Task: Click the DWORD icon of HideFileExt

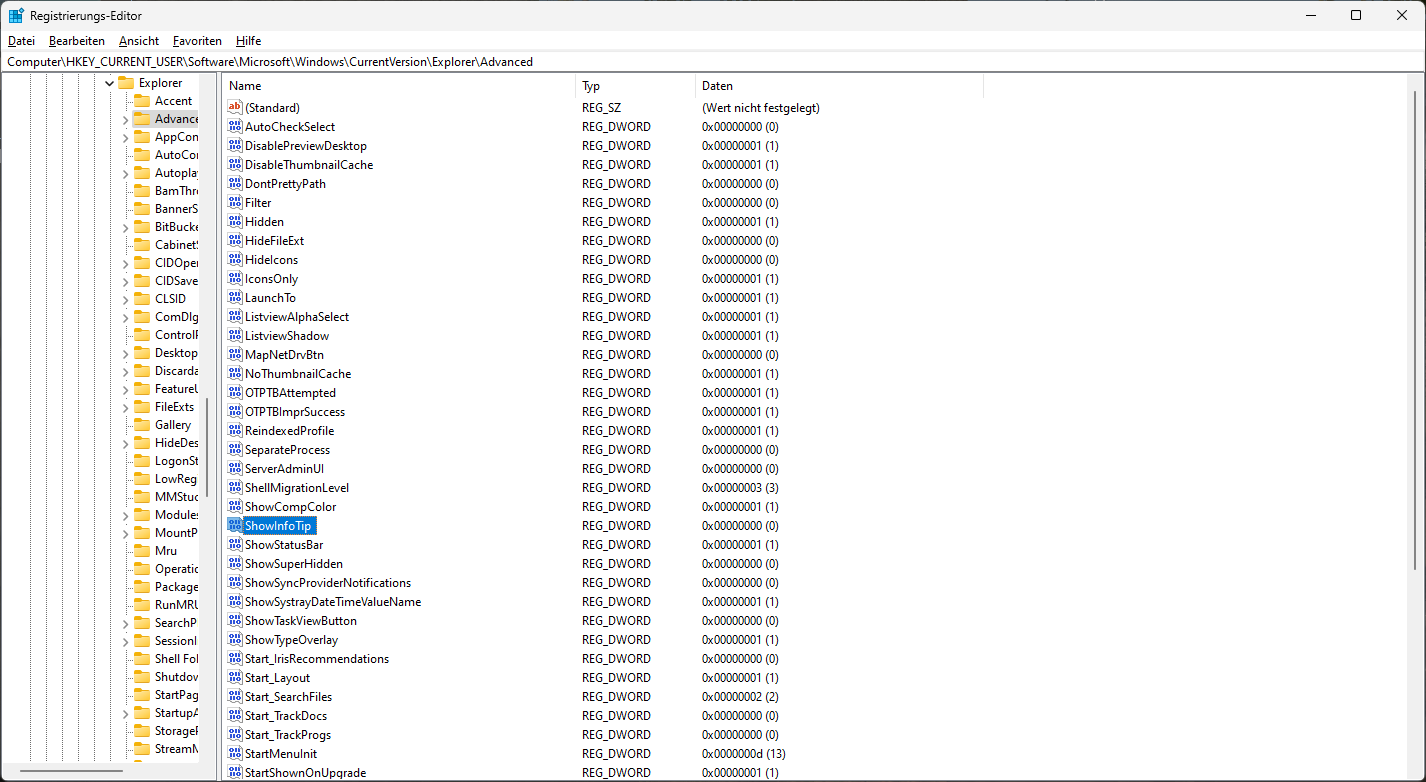Action: pos(235,240)
